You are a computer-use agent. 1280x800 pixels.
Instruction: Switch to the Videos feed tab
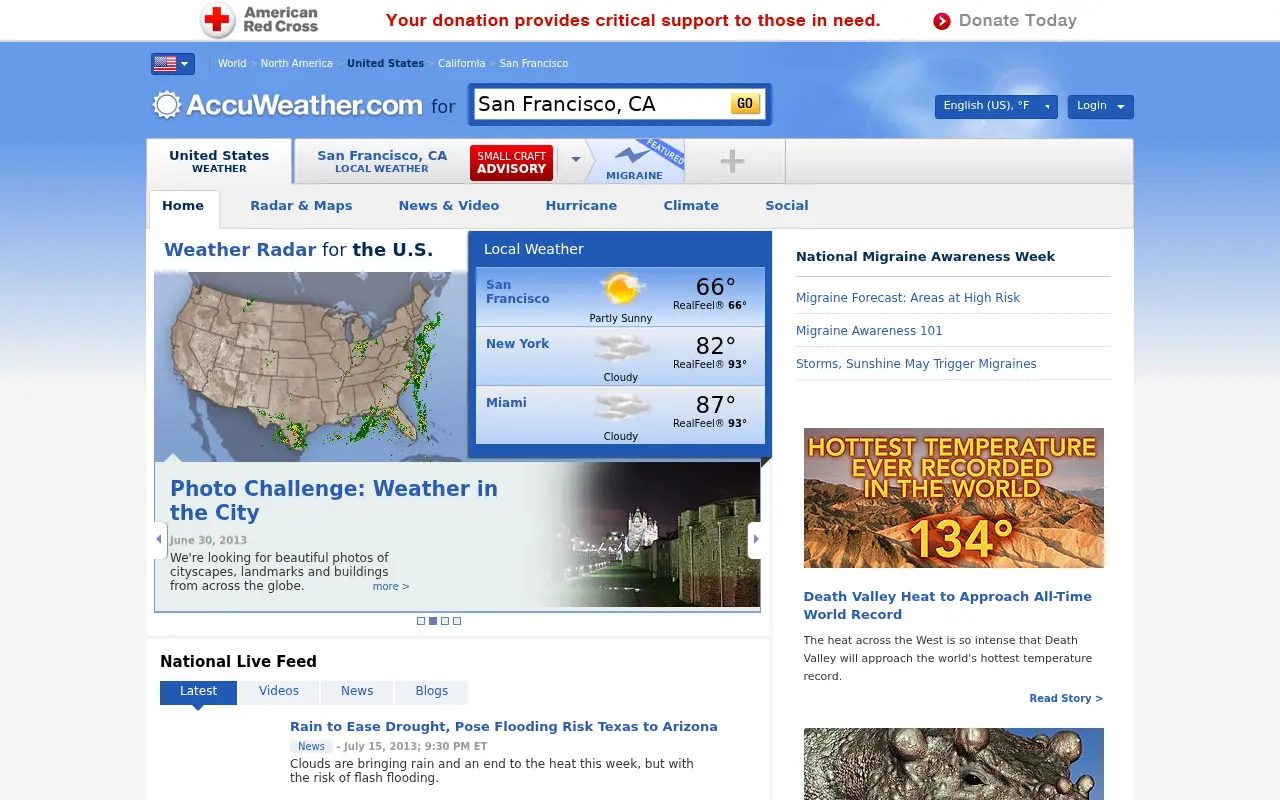click(x=279, y=692)
